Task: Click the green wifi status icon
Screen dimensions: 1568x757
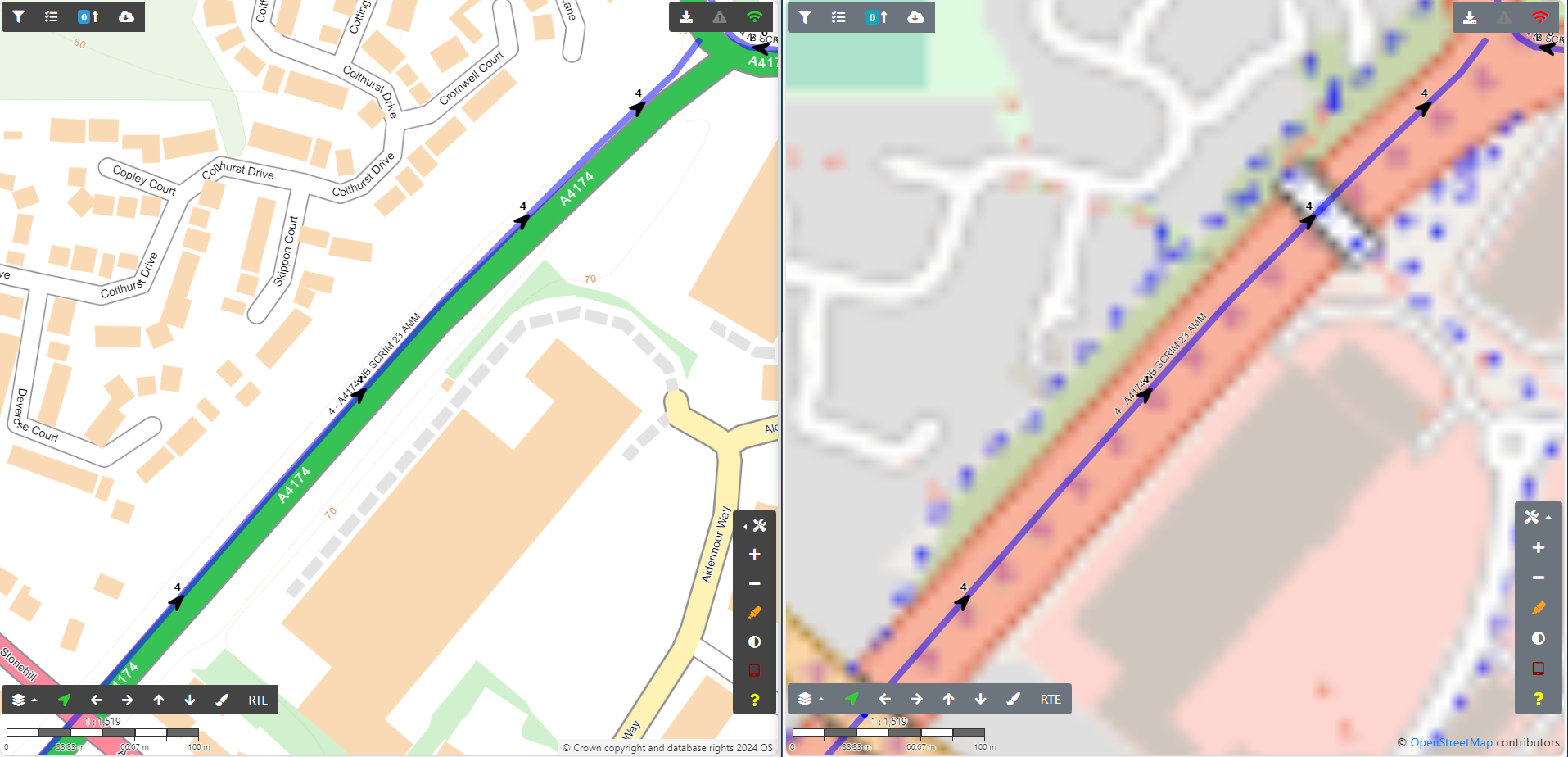Action: click(754, 16)
